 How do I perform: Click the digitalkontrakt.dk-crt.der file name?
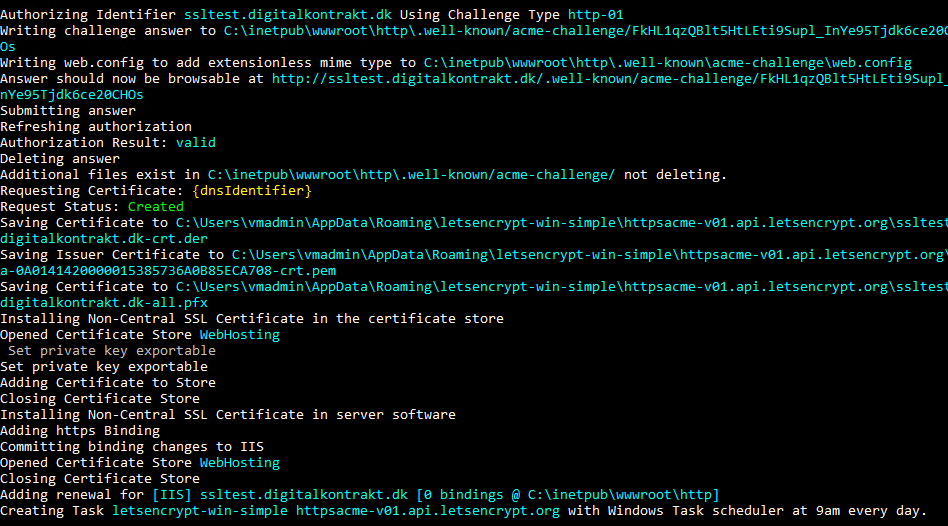[104, 239]
